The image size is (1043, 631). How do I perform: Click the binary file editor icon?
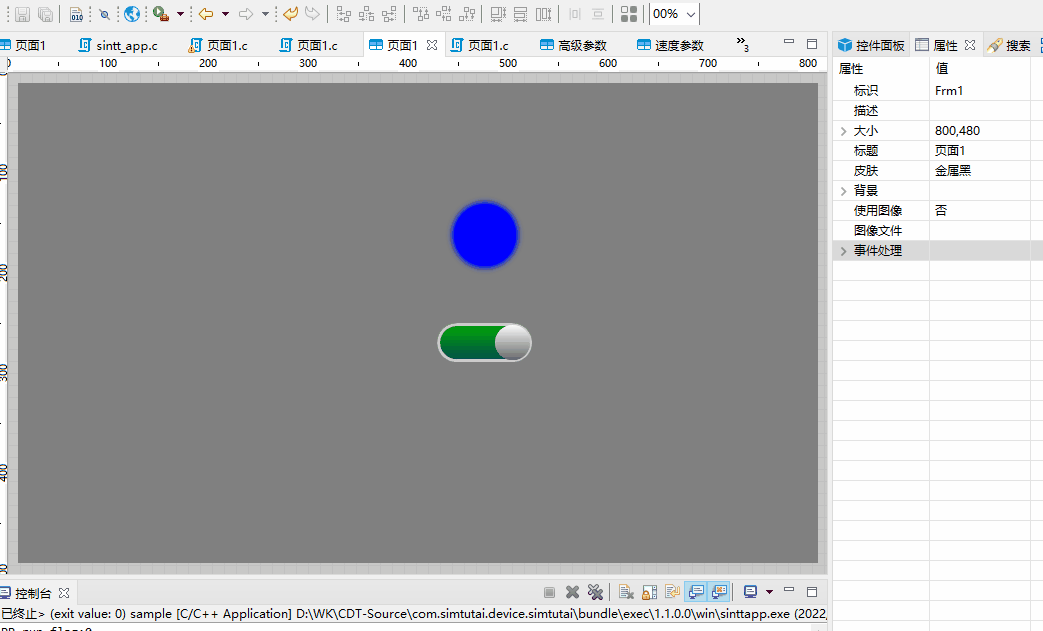click(77, 13)
